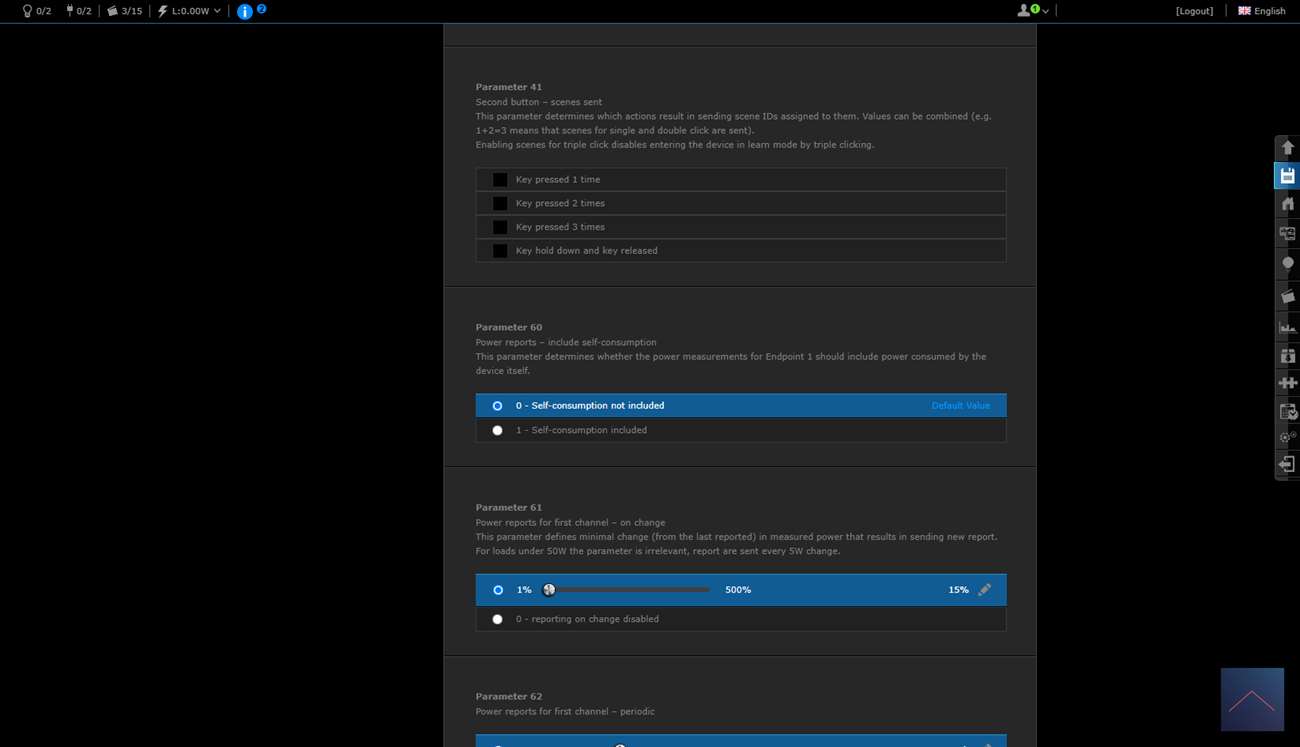1300x747 pixels.
Task: Tick 'Key hold down and key released'
Action: tap(500, 251)
